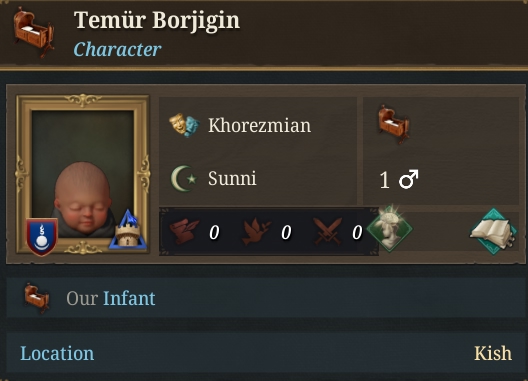528x381 pixels.
Task: Open the infant character portrait
Action: tap(82, 175)
